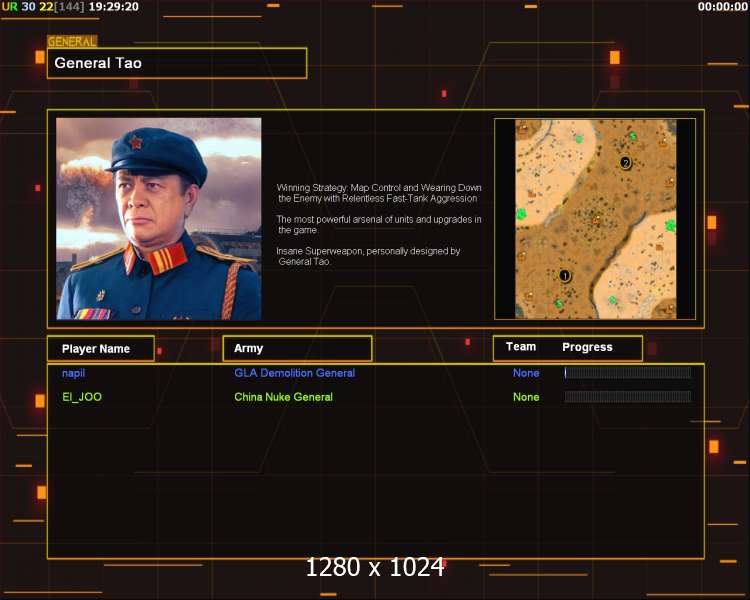Click the 19:29:20 clock readout

point(114,7)
